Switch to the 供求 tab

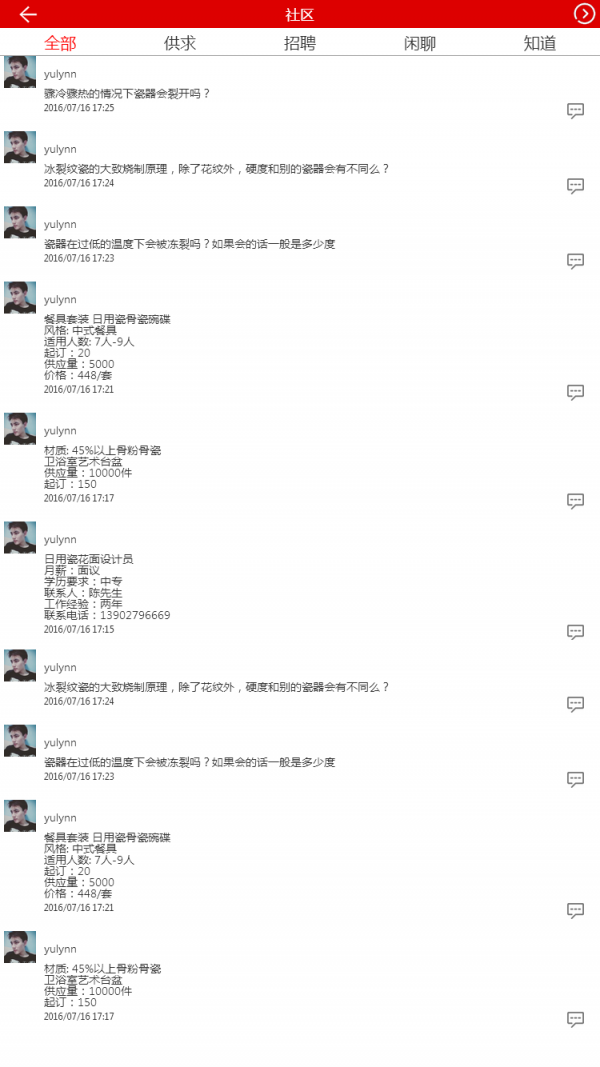click(180, 43)
